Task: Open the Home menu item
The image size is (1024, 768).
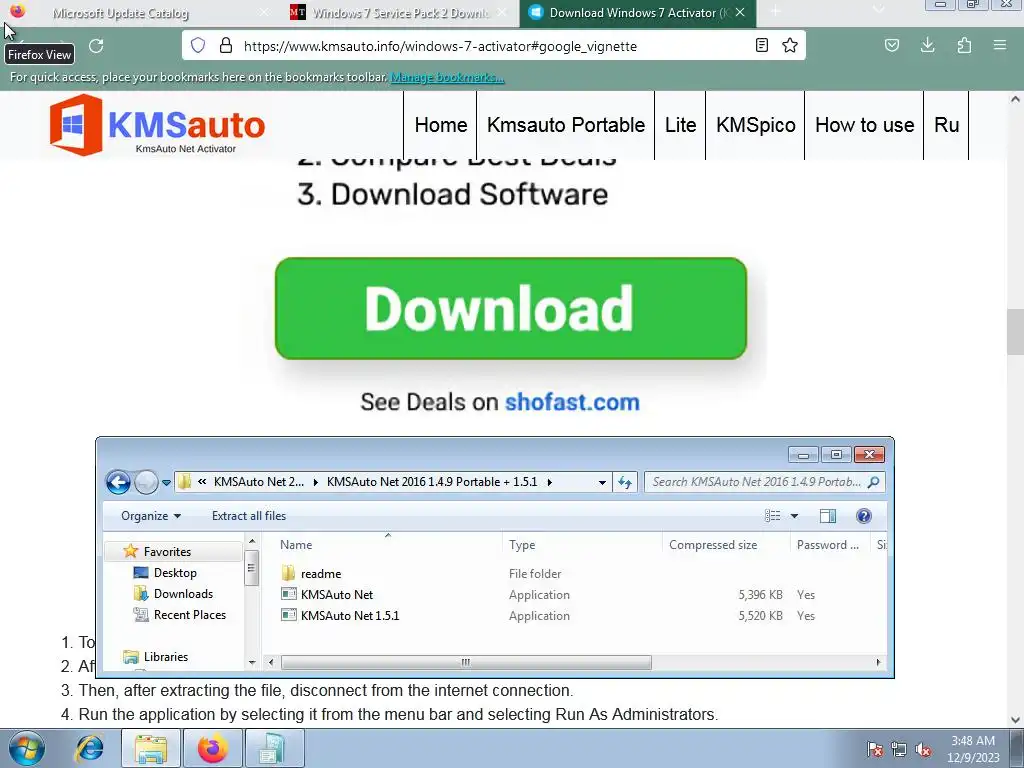Action: 441,125
